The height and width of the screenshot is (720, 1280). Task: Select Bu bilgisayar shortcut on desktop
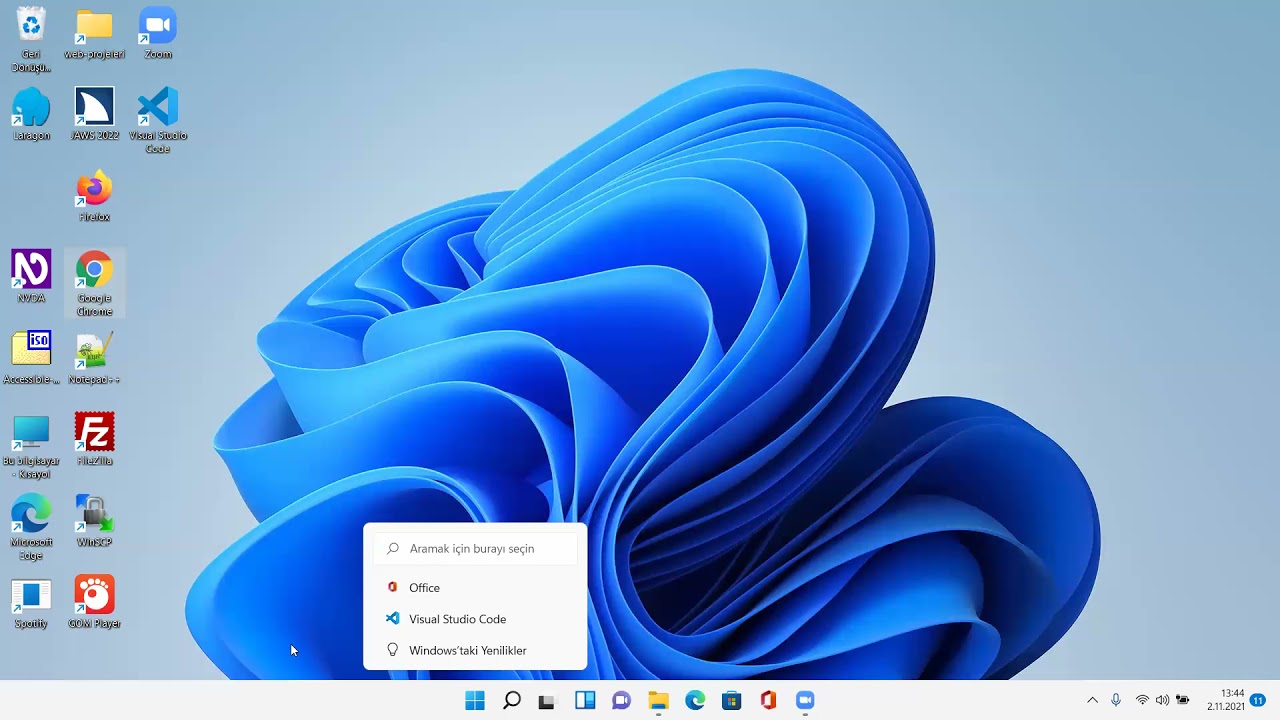(x=31, y=445)
